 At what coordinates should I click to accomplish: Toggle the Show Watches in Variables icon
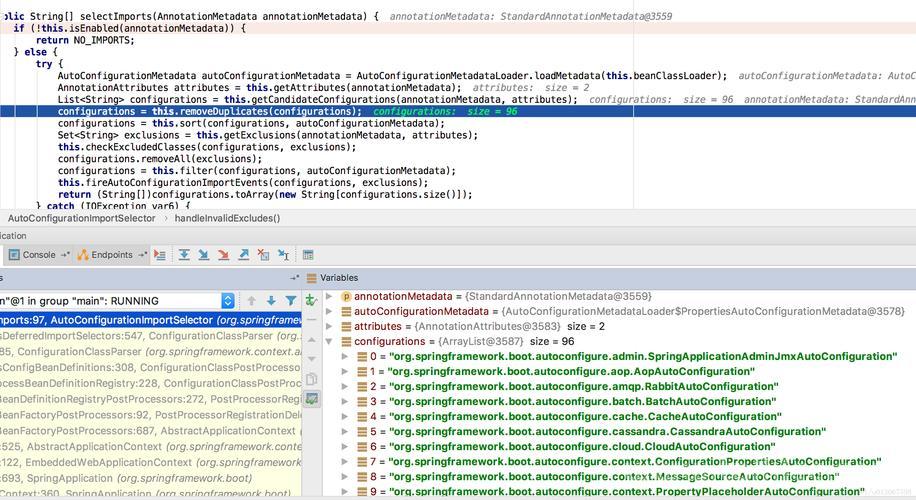pyautogui.click(x=312, y=399)
